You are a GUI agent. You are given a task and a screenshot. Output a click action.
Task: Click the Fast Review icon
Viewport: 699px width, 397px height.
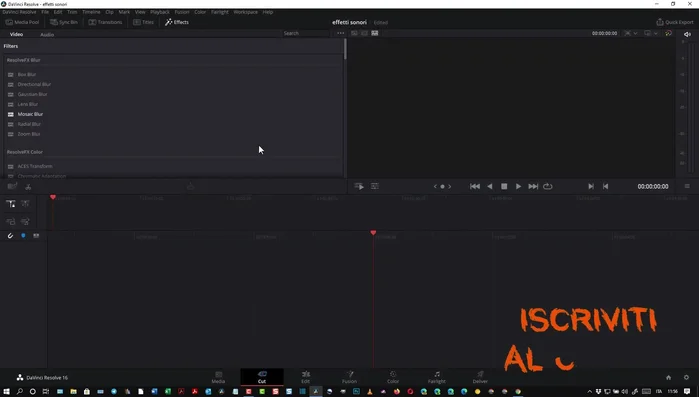pyautogui.click(x=359, y=186)
